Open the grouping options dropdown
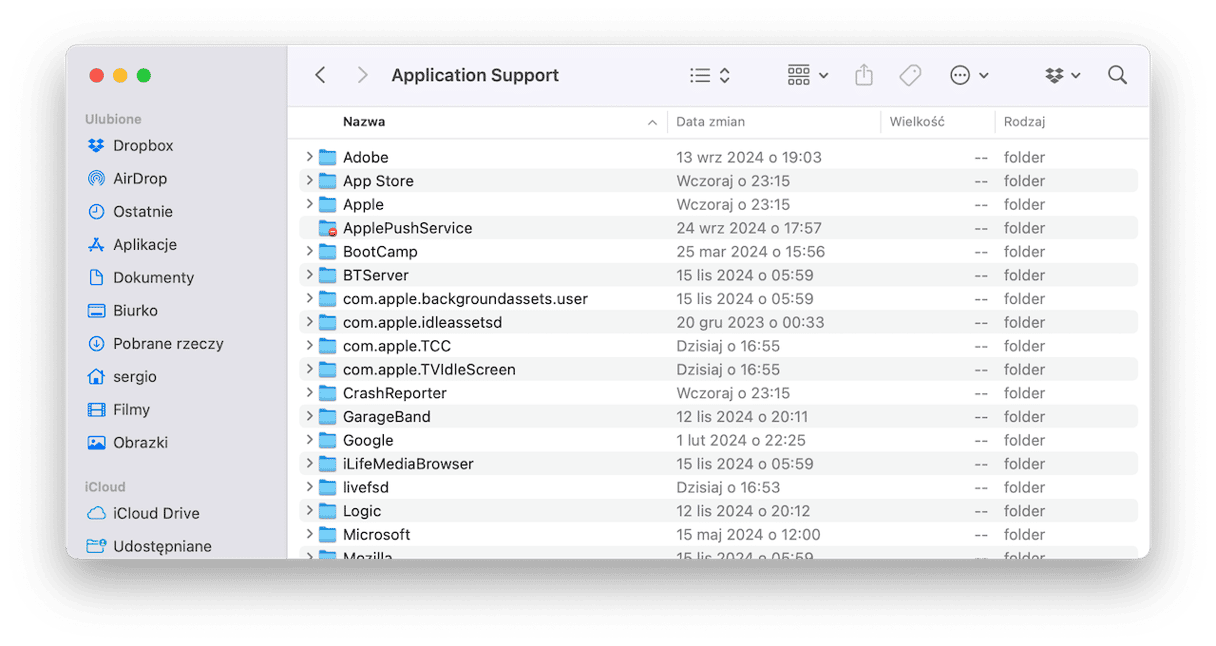 (808, 75)
